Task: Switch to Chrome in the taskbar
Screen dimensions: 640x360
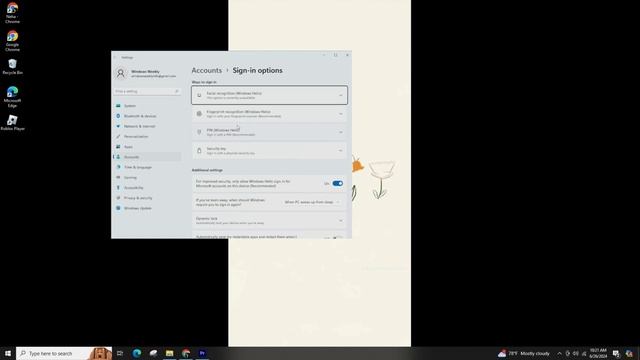Action: (186, 353)
